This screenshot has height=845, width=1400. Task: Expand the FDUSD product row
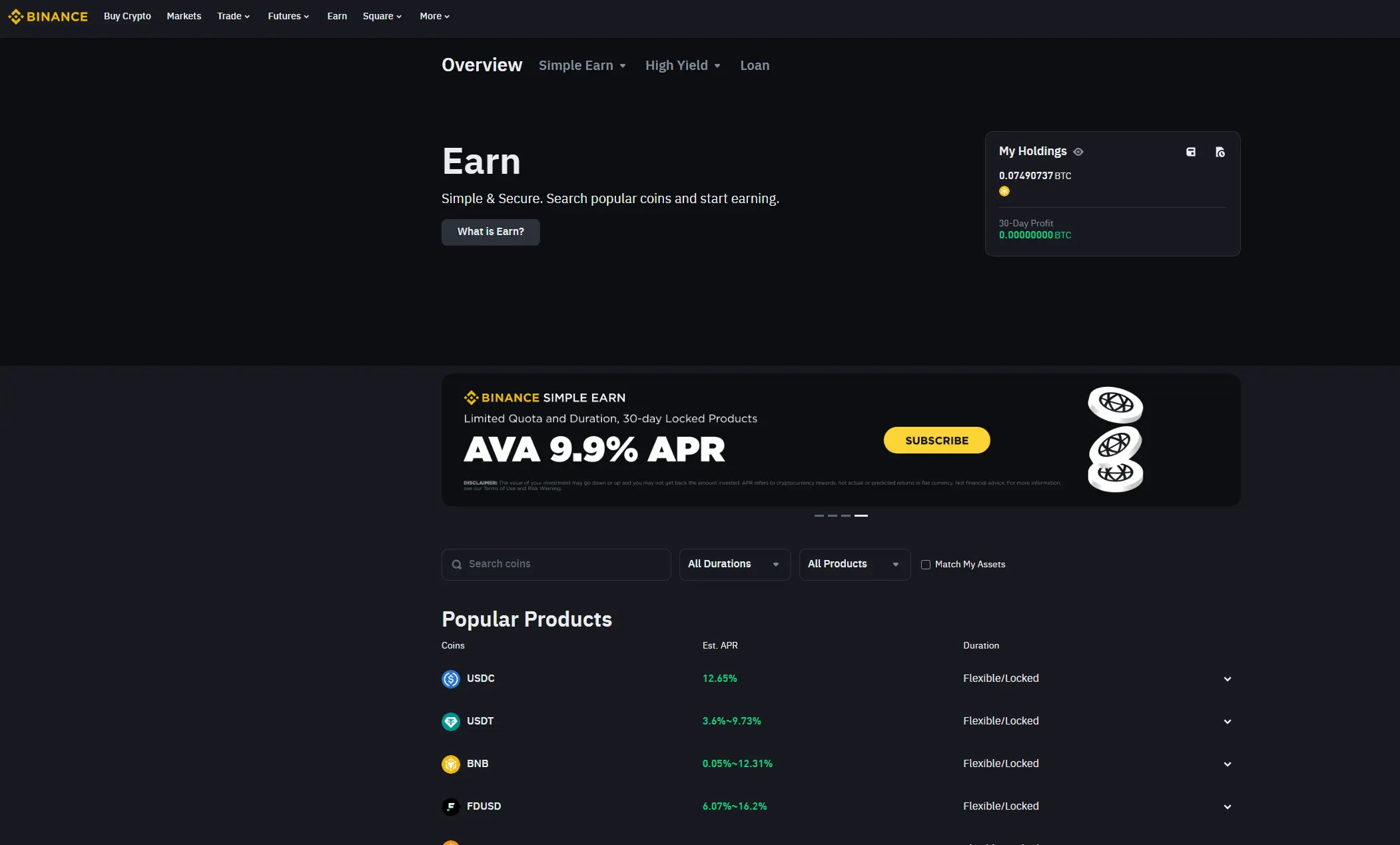1227,807
